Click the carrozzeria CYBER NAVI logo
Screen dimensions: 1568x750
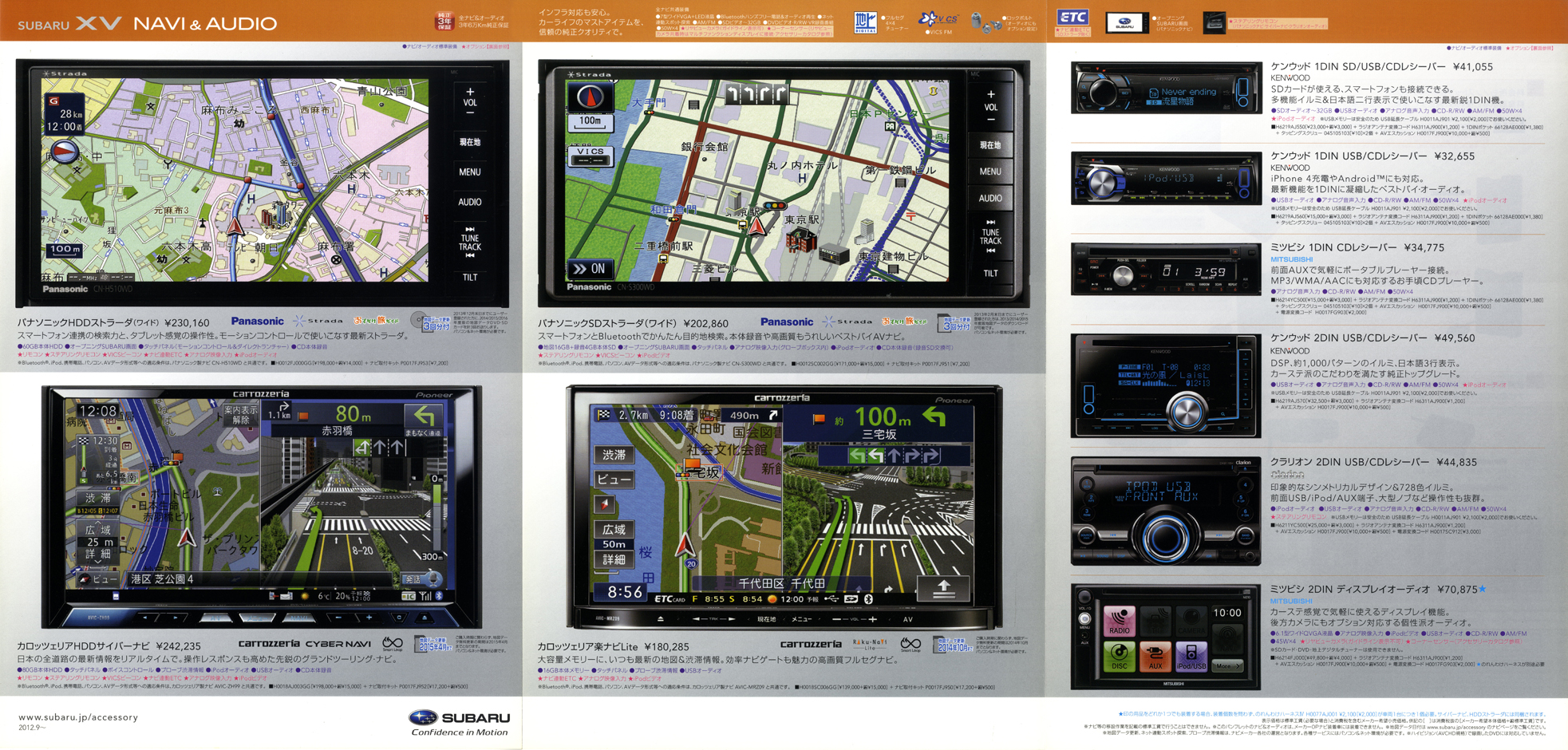click(x=305, y=643)
